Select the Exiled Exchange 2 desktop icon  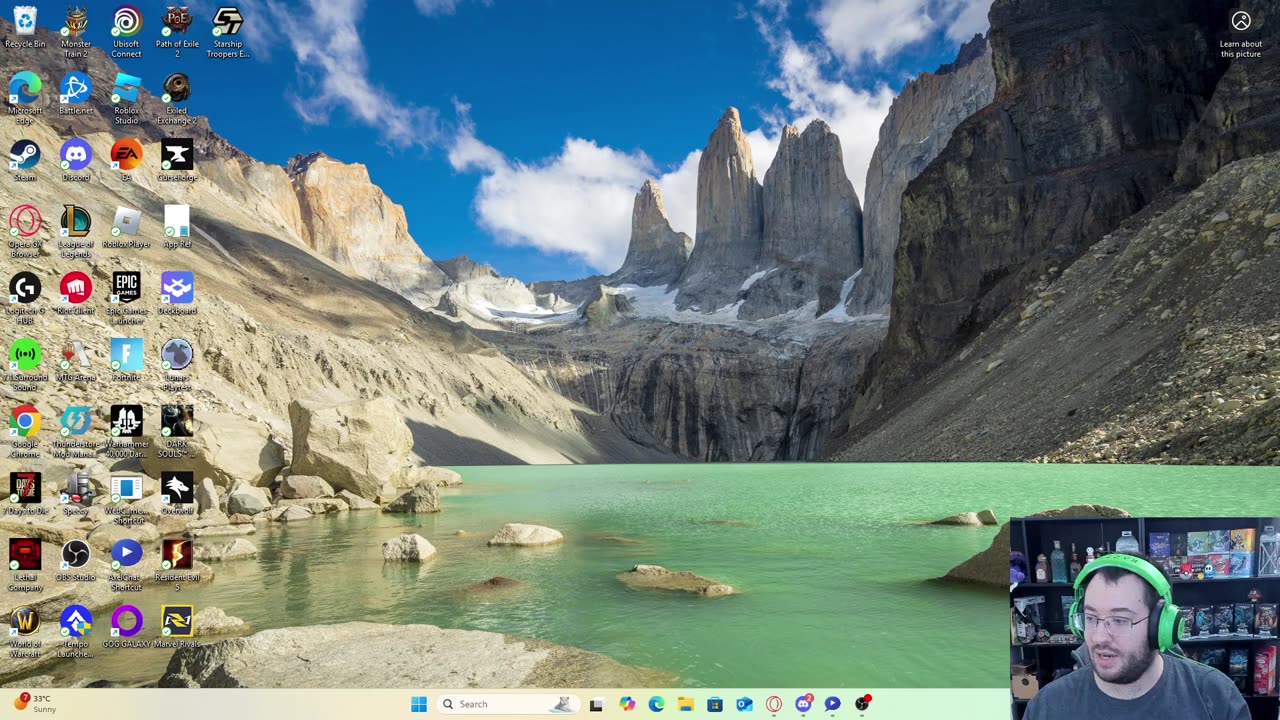(177, 99)
